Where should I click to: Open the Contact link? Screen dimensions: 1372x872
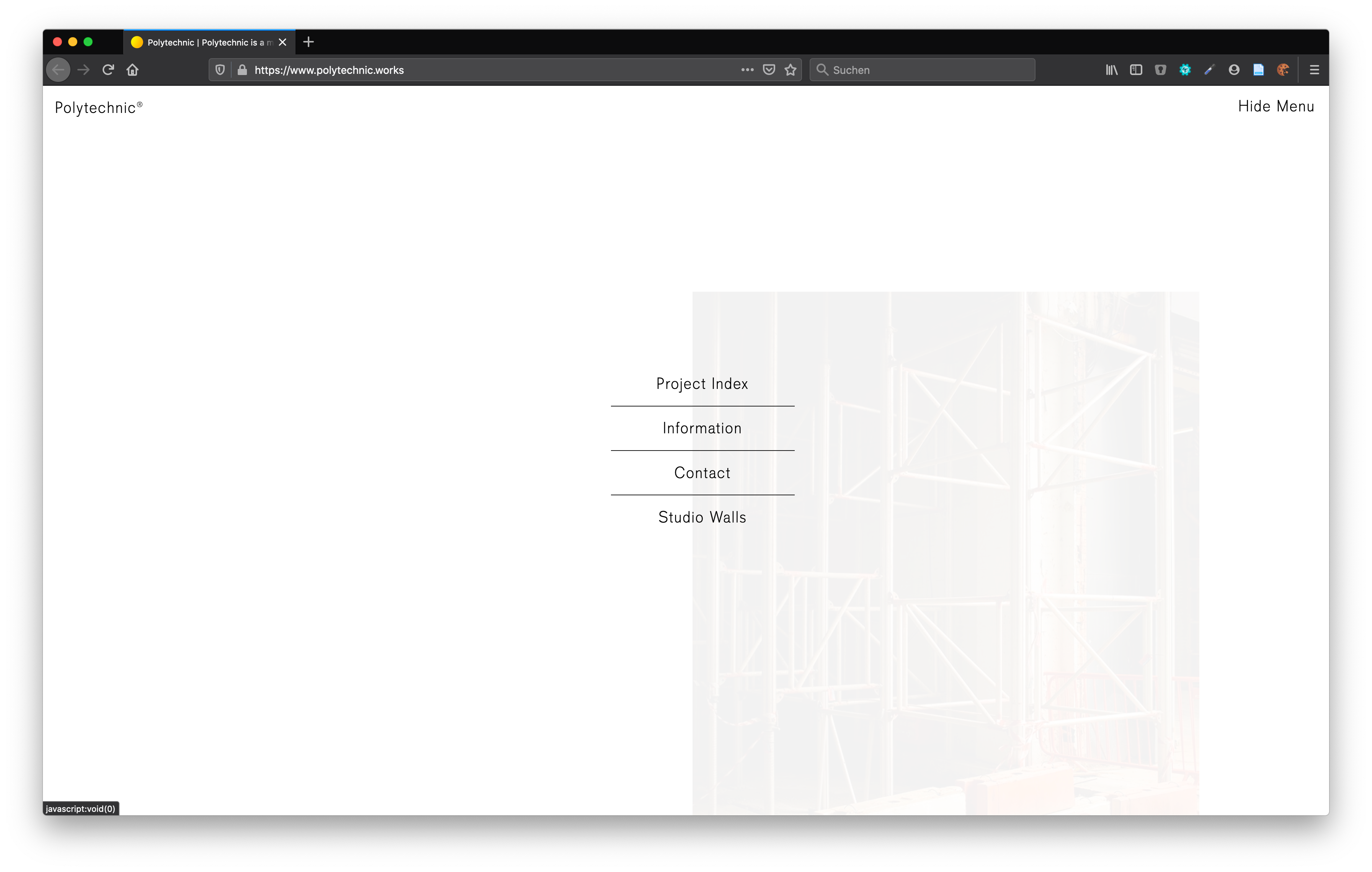coord(702,473)
